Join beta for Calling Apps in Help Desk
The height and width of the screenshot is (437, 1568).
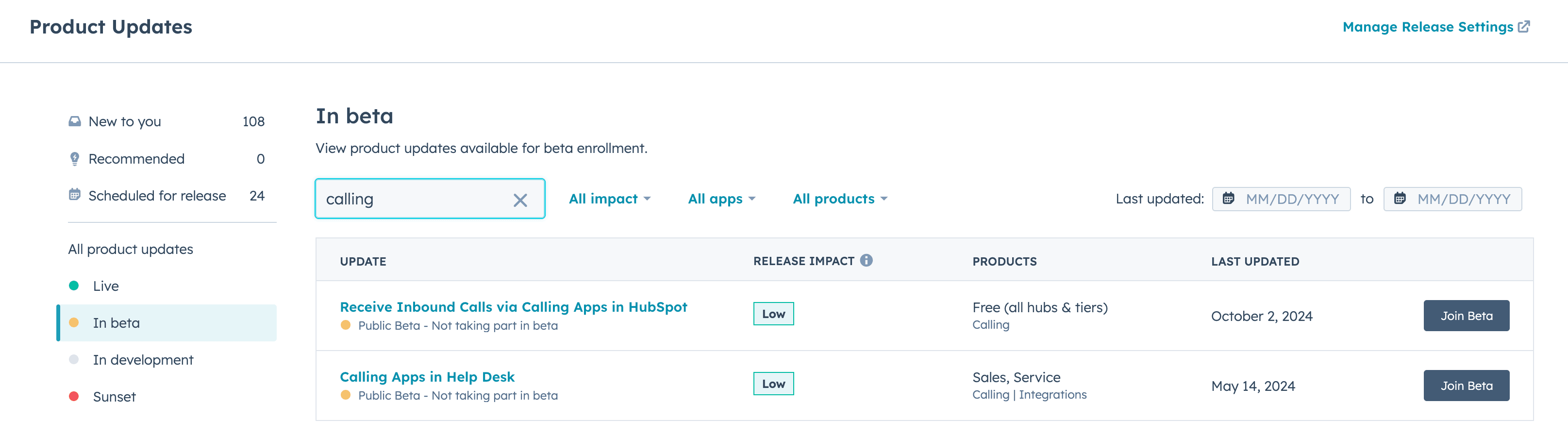click(x=1466, y=386)
